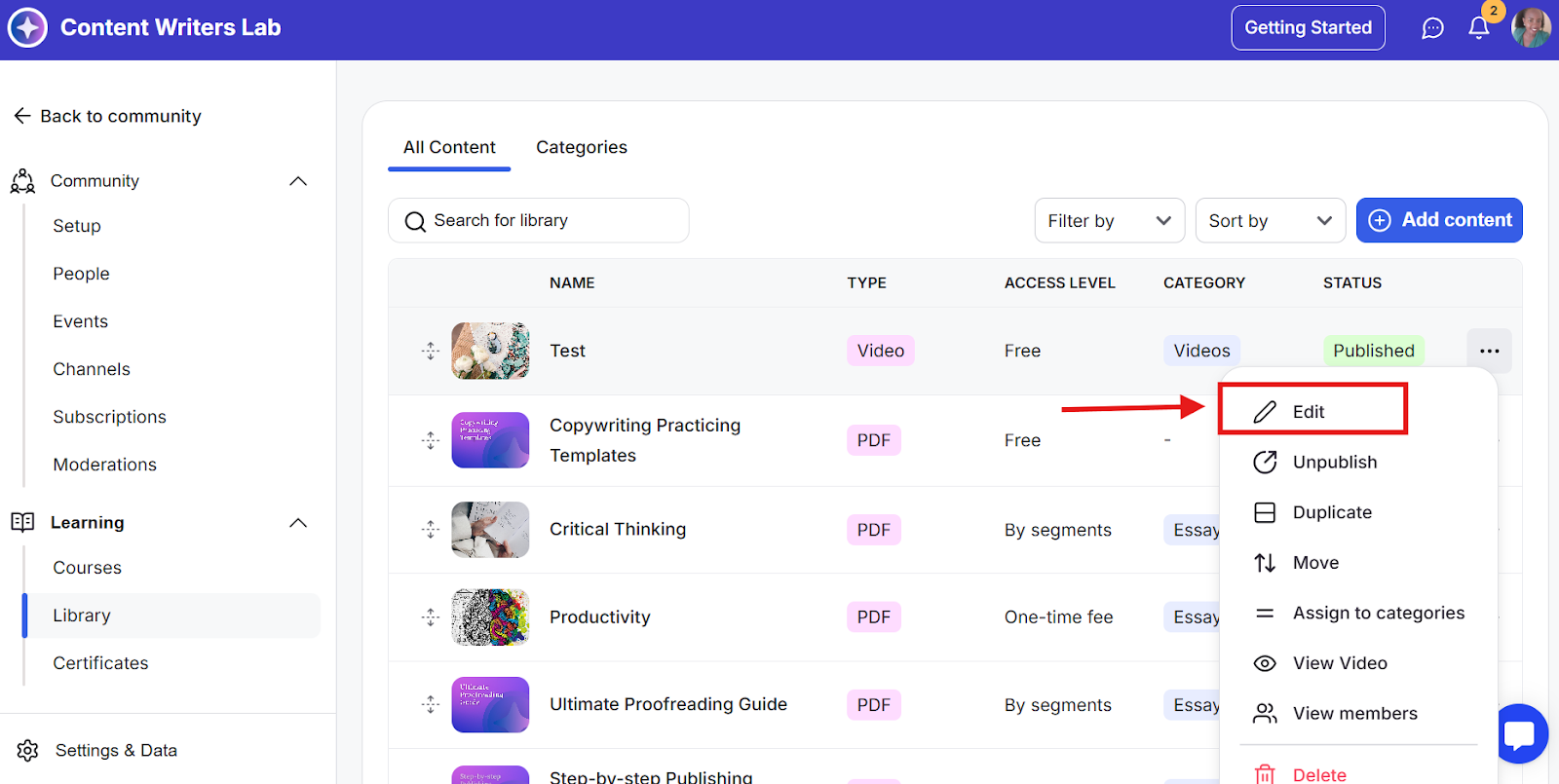Click the Productivity thumbnail
This screenshot has width=1559, height=784.
pos(490,617)
